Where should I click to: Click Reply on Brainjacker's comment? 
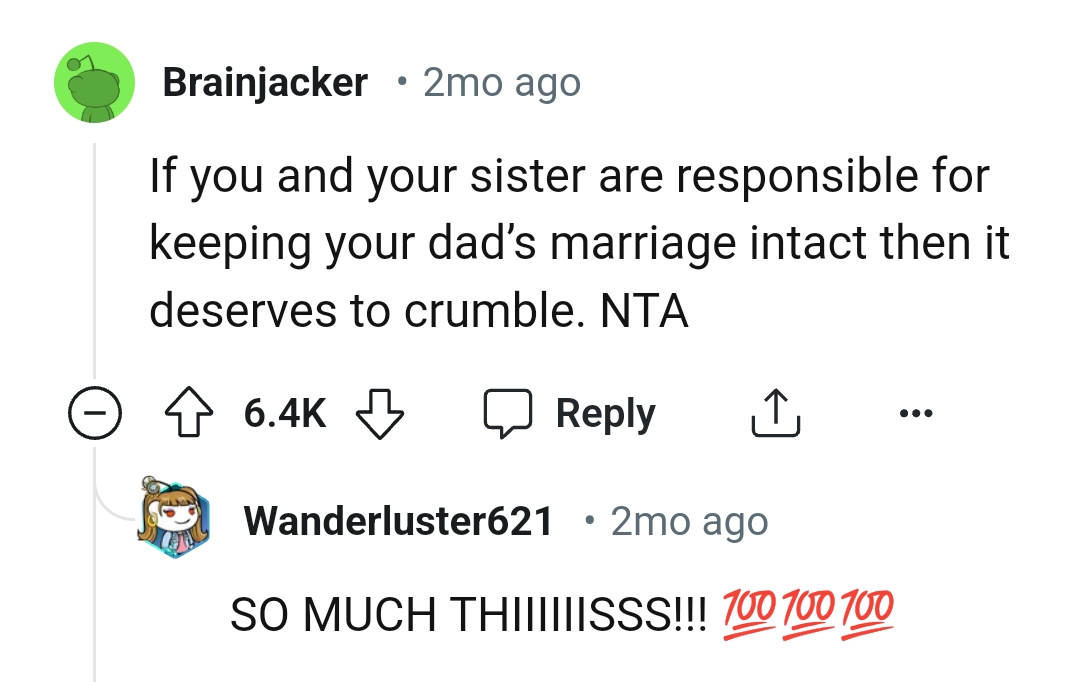point(604,411)
